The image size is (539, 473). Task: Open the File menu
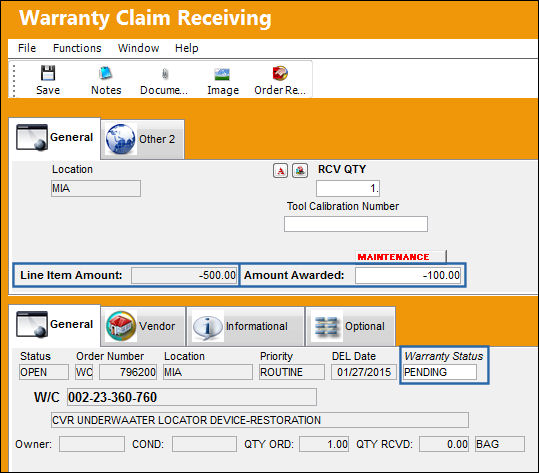(27, 48)
